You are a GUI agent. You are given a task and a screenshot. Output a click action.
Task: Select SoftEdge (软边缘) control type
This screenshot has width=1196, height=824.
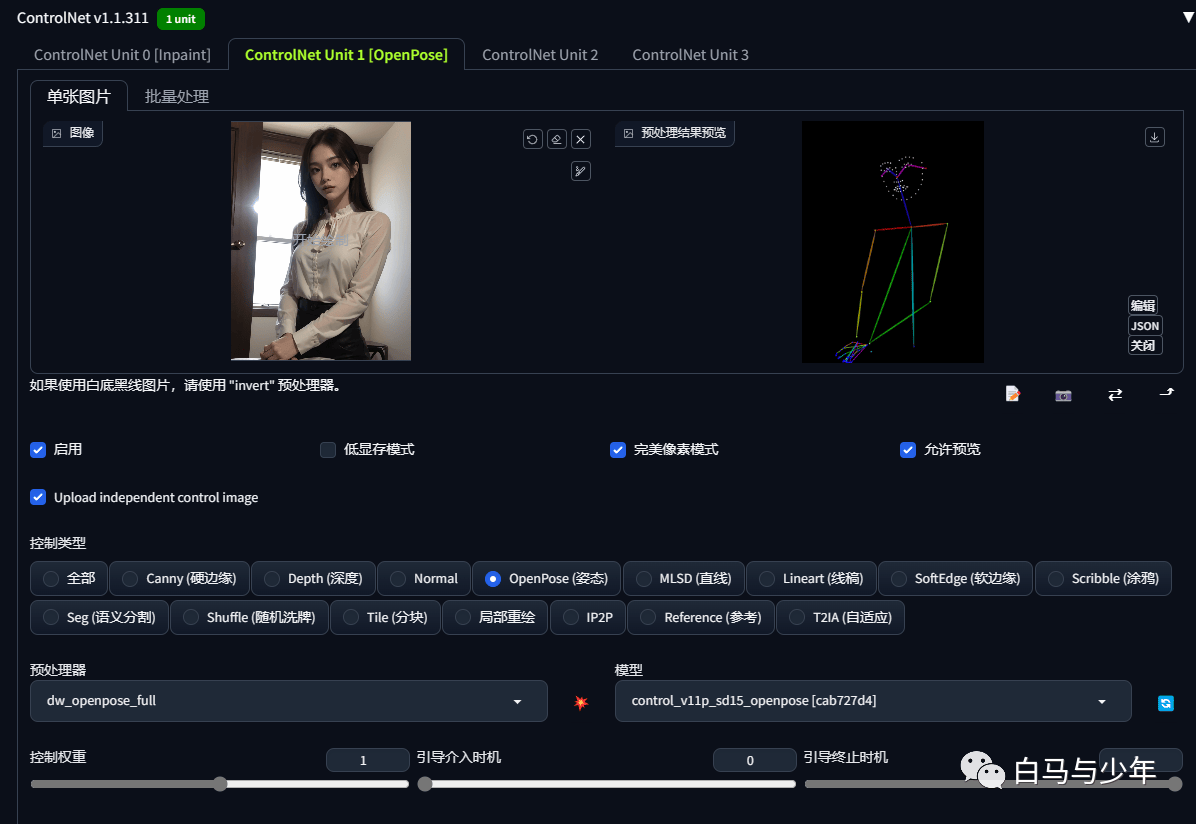(955, 578)
